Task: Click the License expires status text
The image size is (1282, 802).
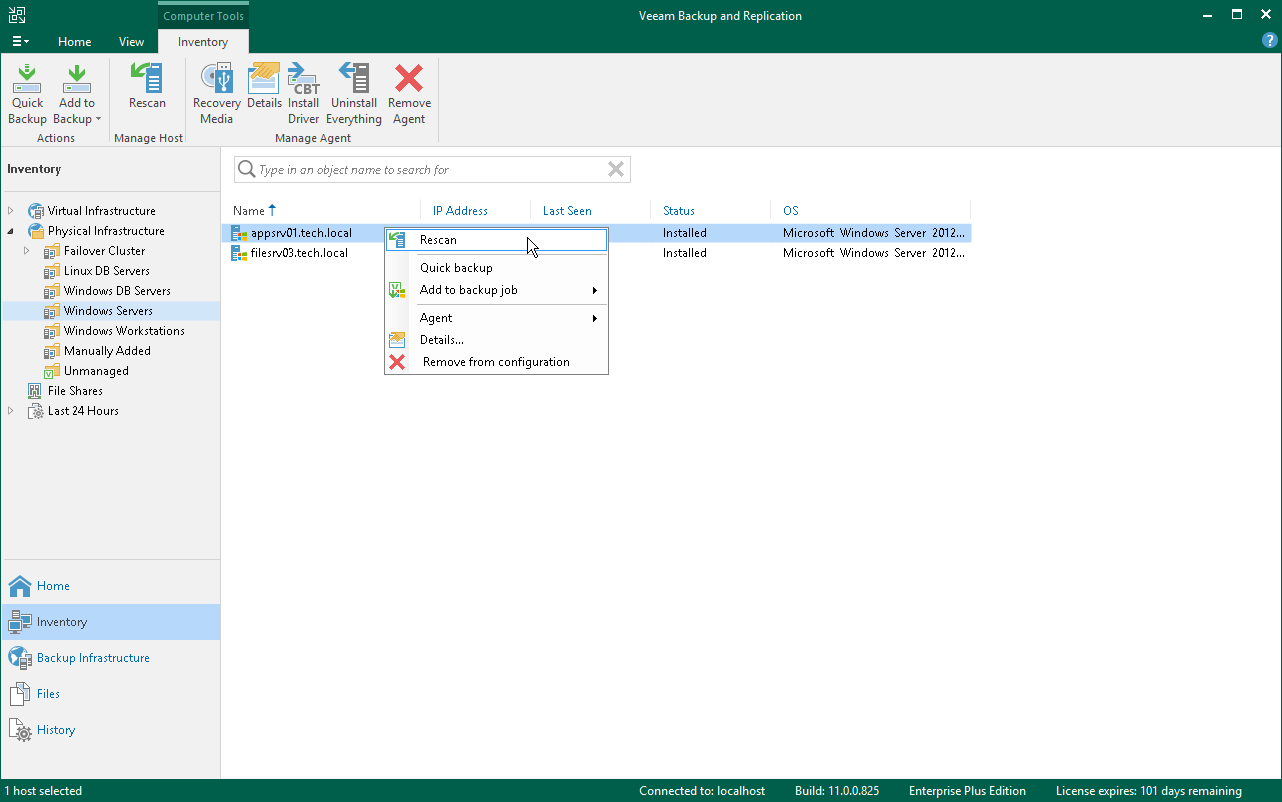Action: (1149, 791)
